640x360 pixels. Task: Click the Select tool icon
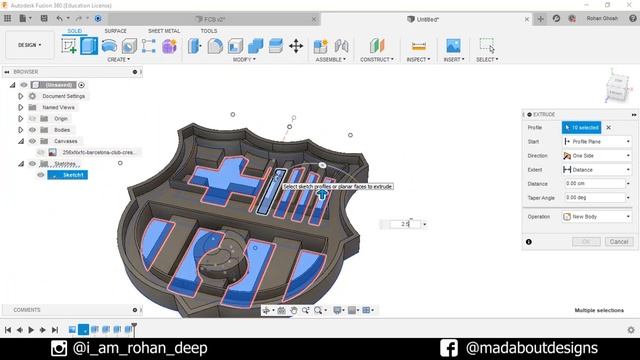487,46
